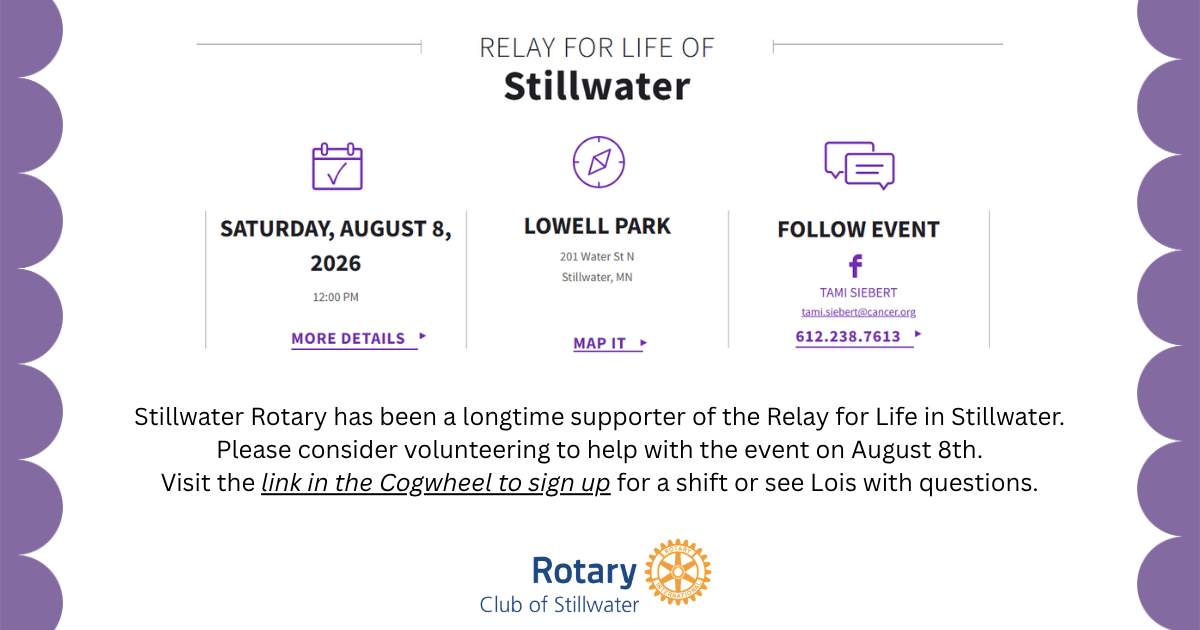Click the arrow beside More Details
Image resolution: width=1200 pixels, height=630 pixels.
coord(423,337)
